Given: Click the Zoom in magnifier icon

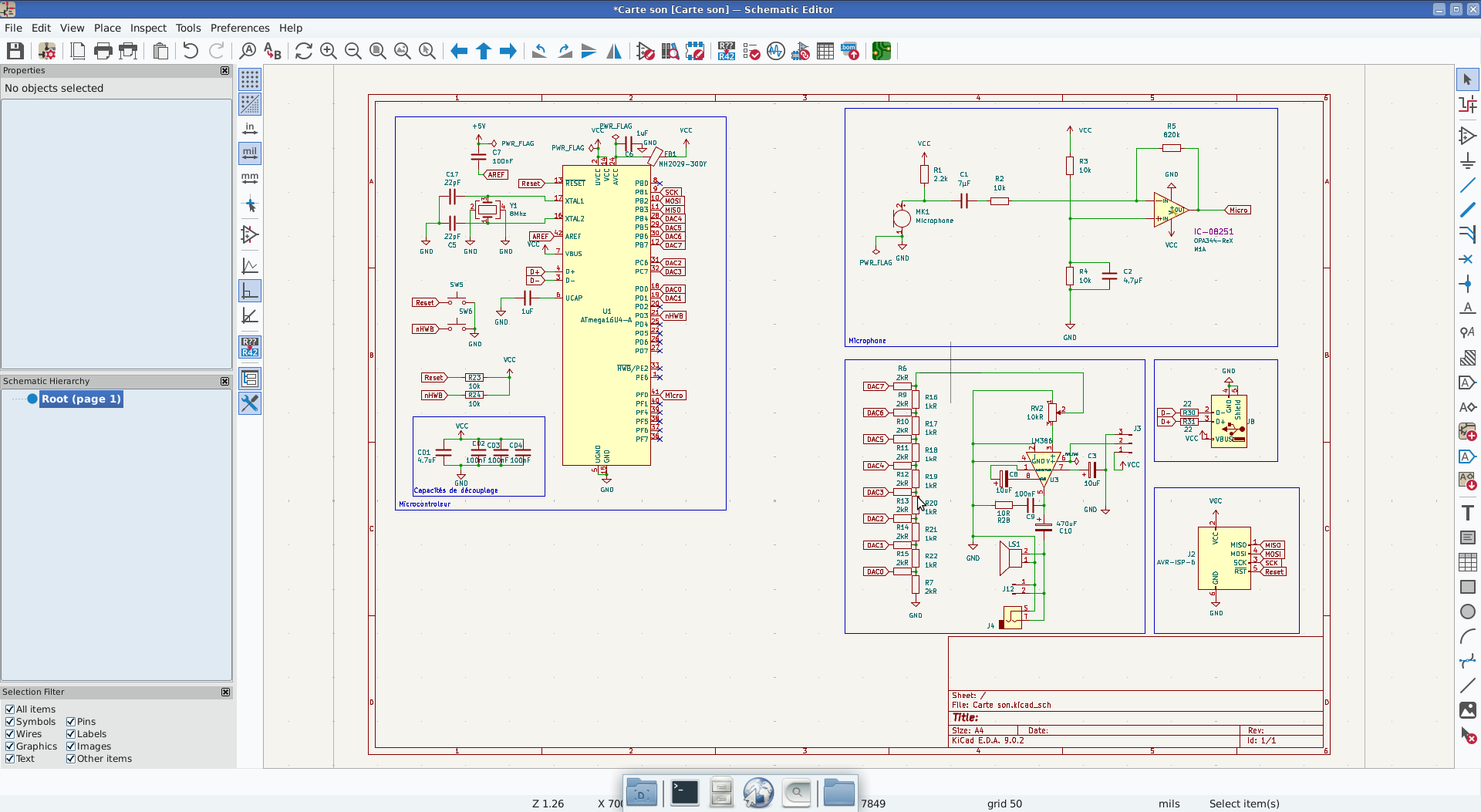Looking at the screenshot, I should coord(329,51).
